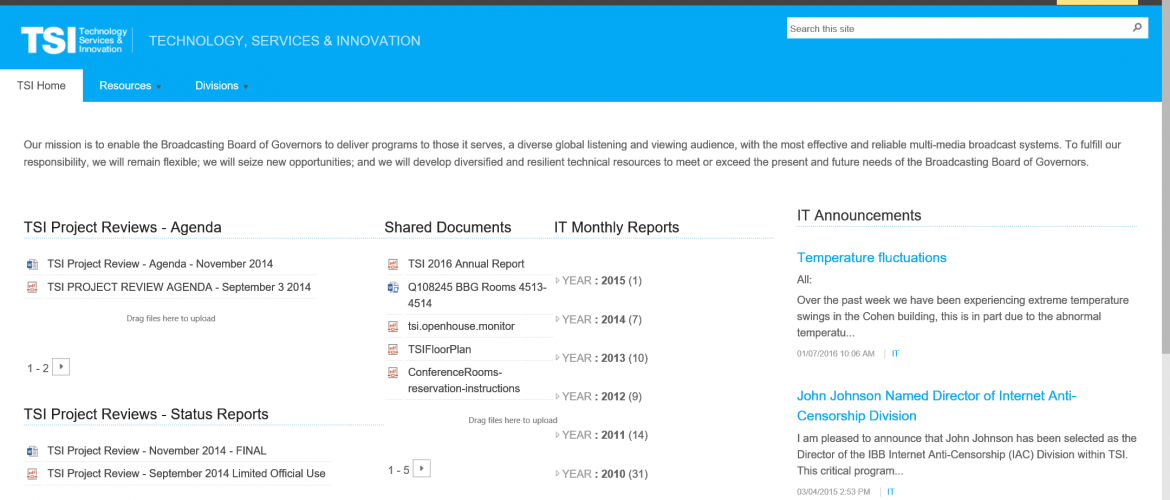This screenshot has width=1170, height=500.
Task: Click the PDF icon beside TSI 2016 Annual Report
Action: coord(392,264)
